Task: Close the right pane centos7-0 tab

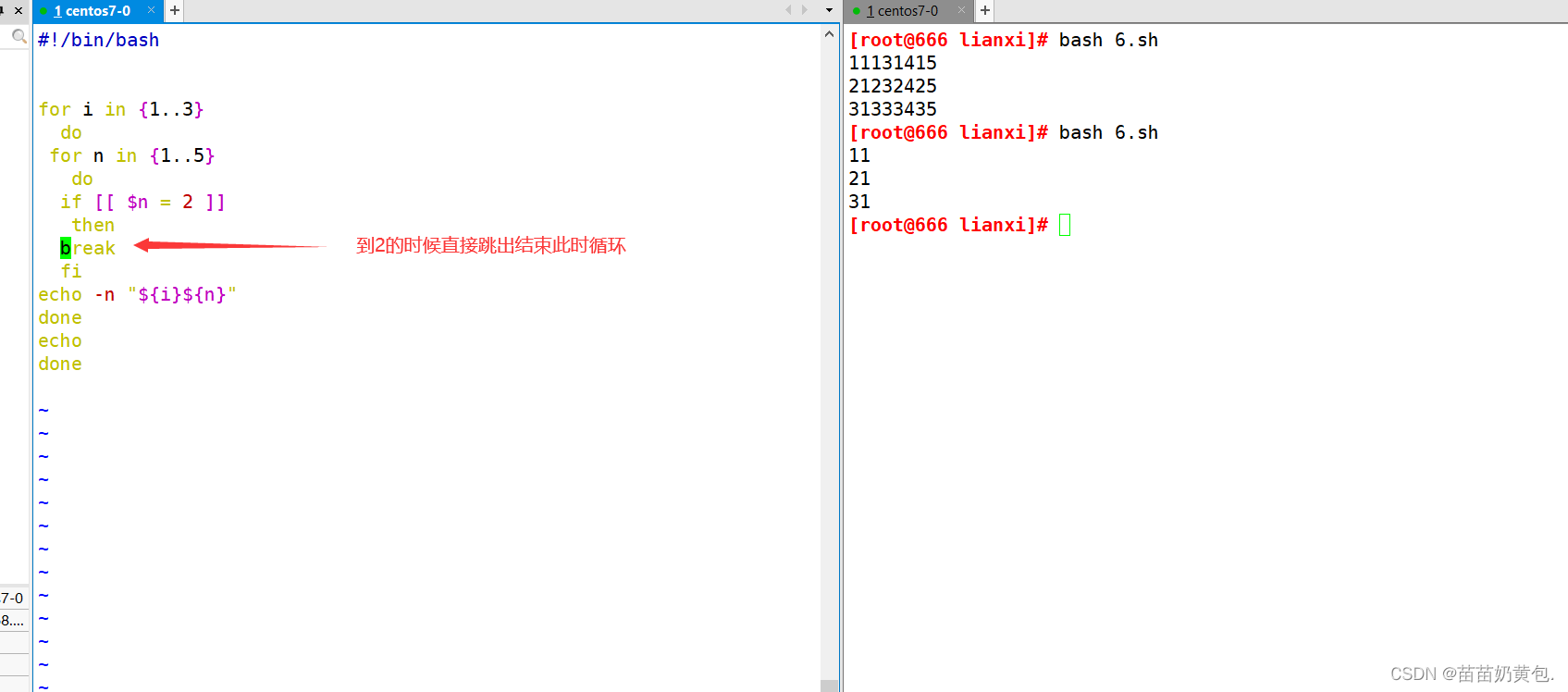Action: (961, 10)
